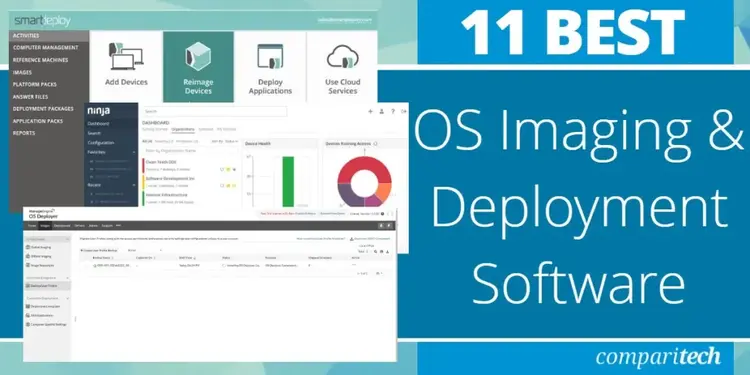The image size is (750, 375).
Task: Open the Deploy Applications tile icon
Action: (x=270, y=56)
